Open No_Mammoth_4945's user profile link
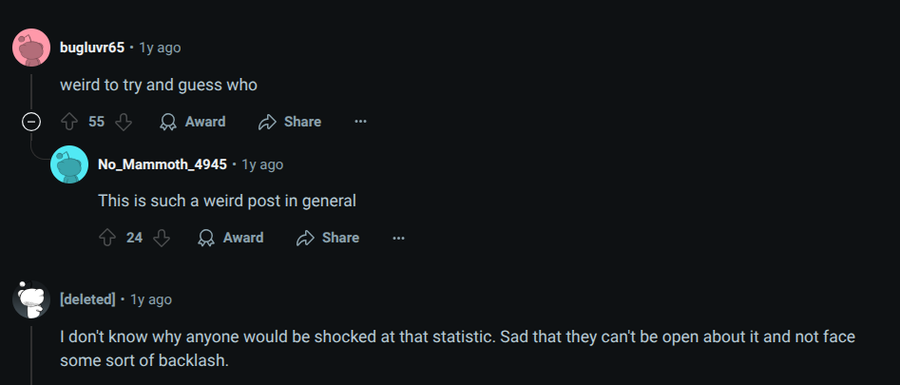Screen dimensions: 900x385 (x=162, y=165)
